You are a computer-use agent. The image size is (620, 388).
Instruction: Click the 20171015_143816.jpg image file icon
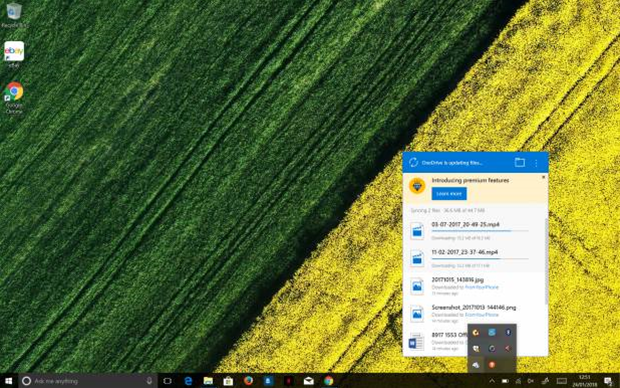pos(417,286)
